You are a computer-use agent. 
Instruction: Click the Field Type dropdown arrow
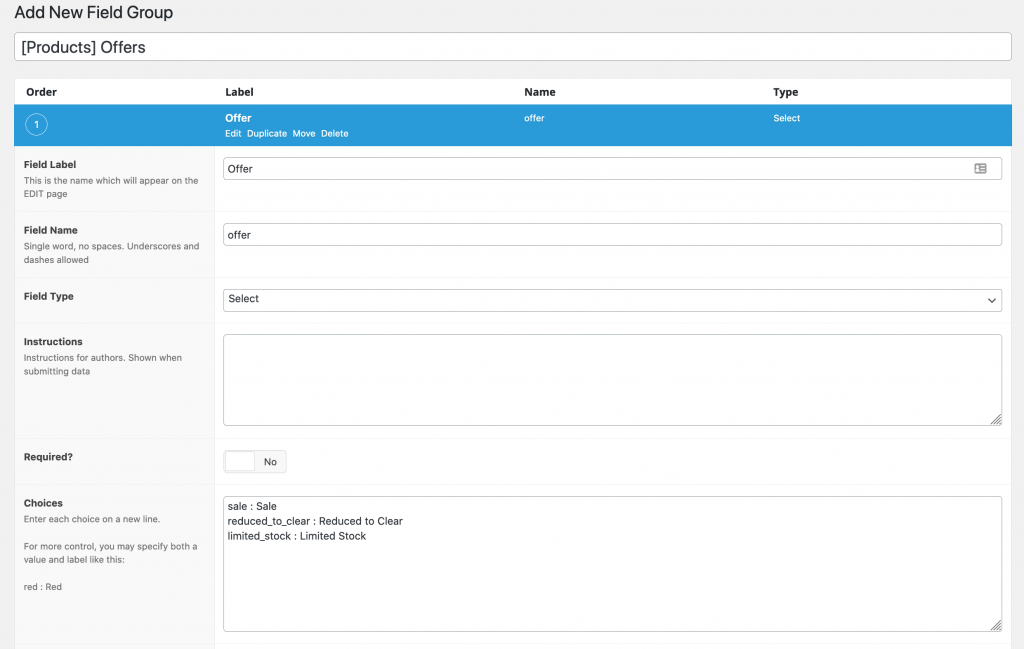991,300
